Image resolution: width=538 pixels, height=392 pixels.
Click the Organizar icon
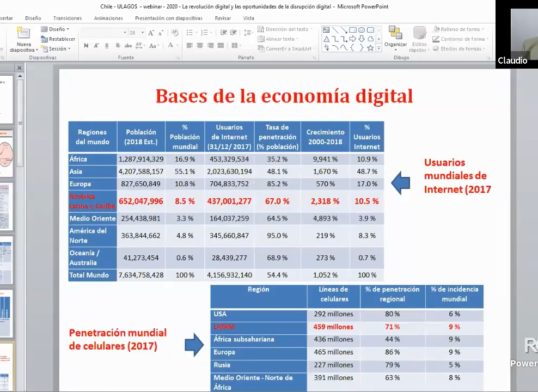pos(395,37)
